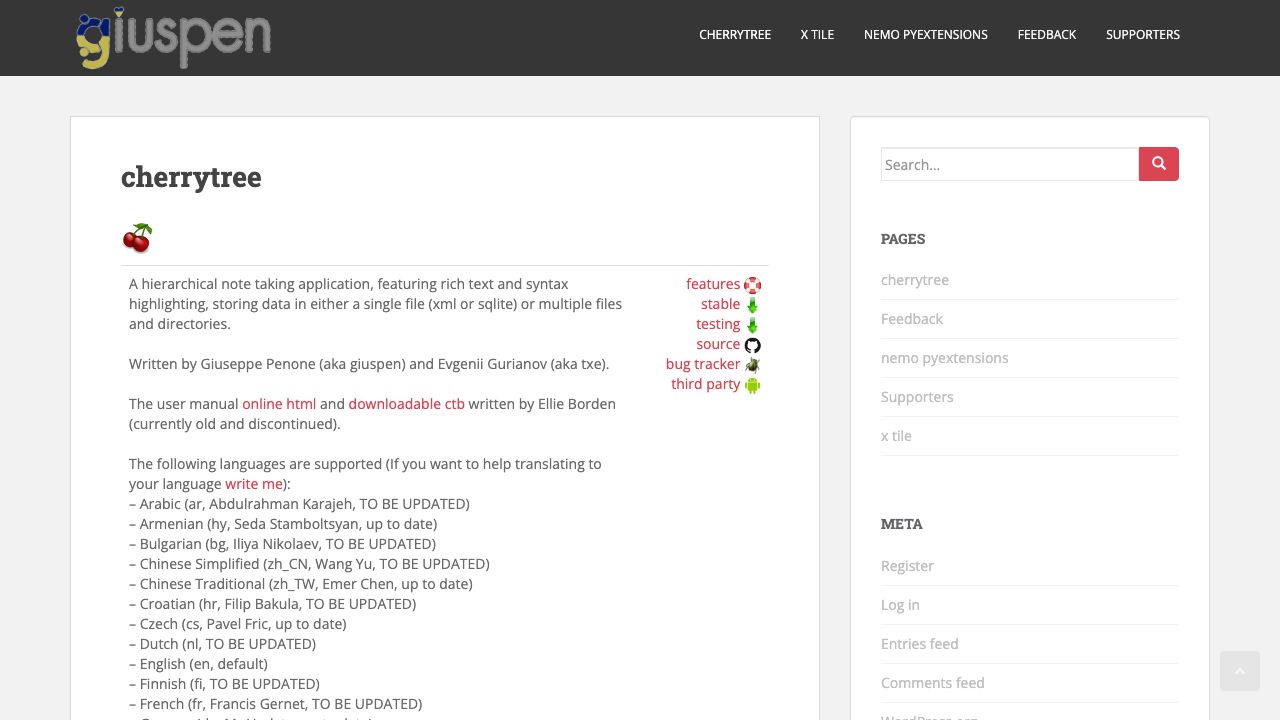This screenshot has width=1280, height=720.
Task: Click the cherrytree page heading
Action: (191, 177)
